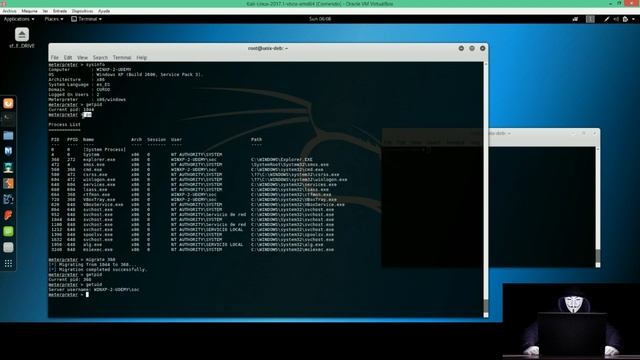Open the terminal Help menu
Viewport: 640px width, 360px height.
[x=142, y=58]
